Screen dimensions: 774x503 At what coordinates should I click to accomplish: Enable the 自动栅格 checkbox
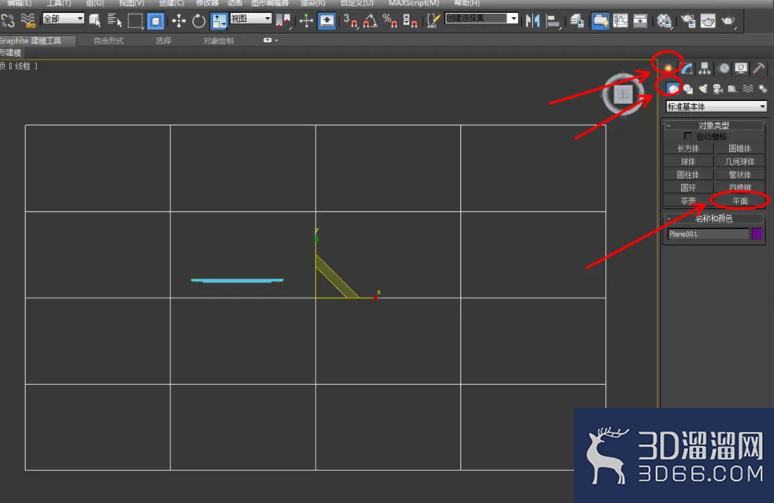pyautogui.click(x=688, y=136)
